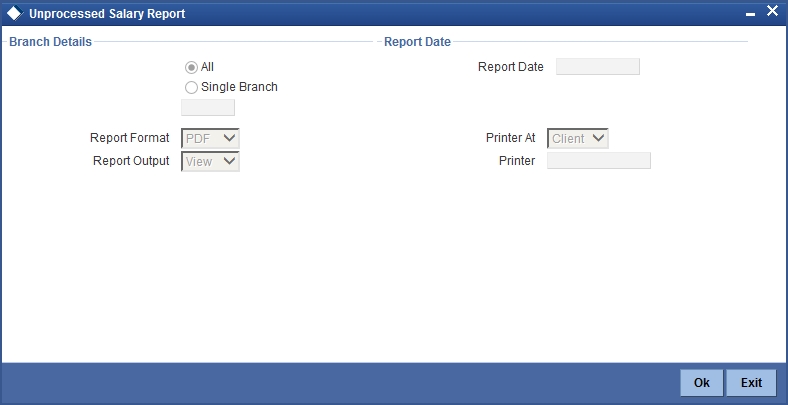Image resolution: width=788 pixels, height=405 pixels.
Task: Open the Report Format PDF dropdown
Action: tap(210, 138)
